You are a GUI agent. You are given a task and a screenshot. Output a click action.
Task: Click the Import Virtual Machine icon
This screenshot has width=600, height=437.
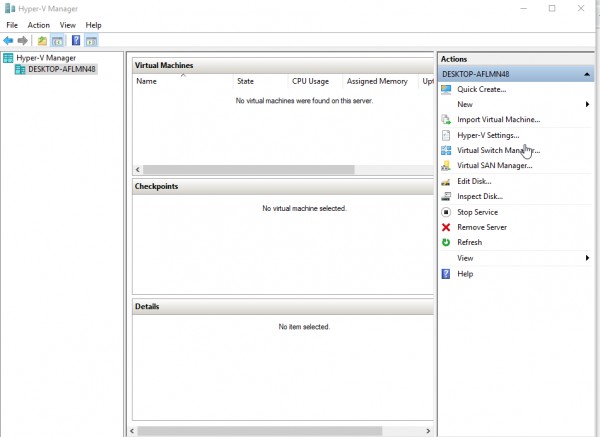(x=446, y=119)
